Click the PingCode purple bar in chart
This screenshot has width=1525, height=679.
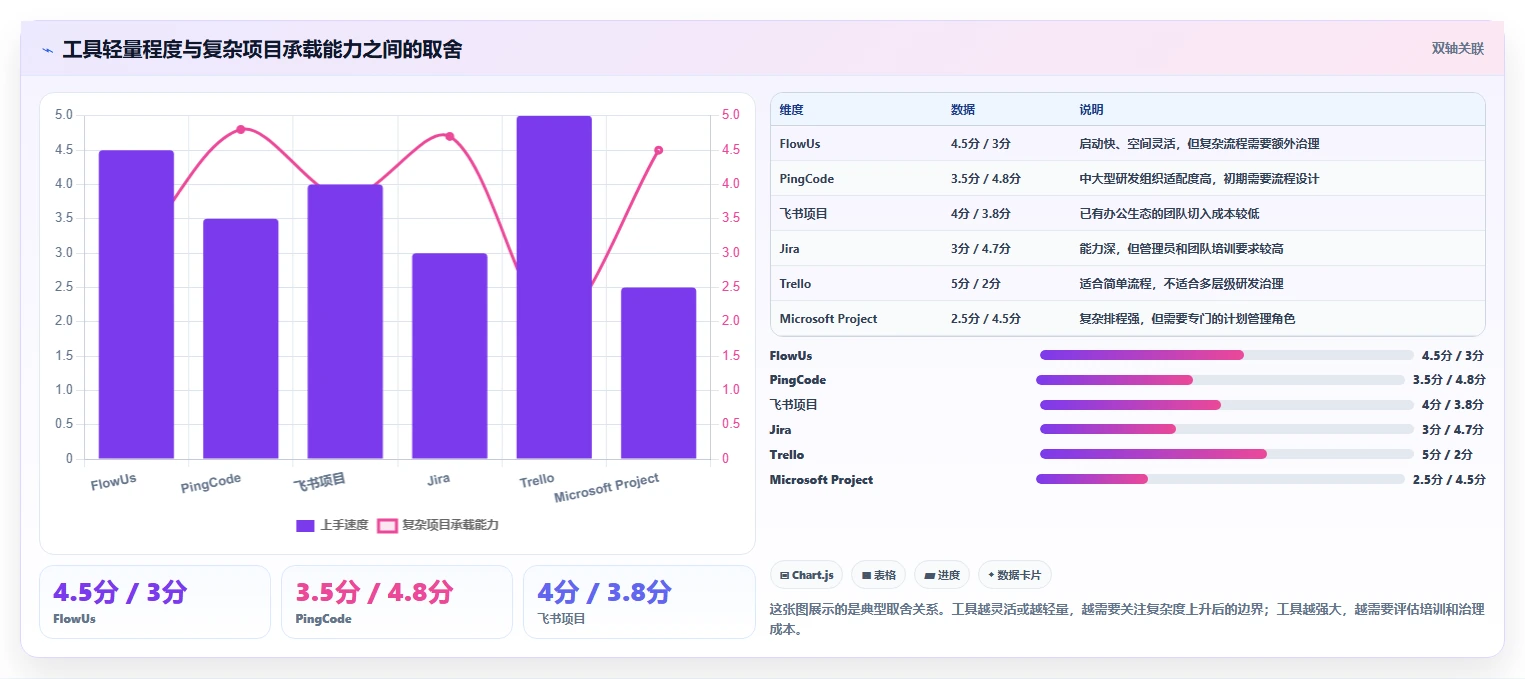click(x=240, y=339)
